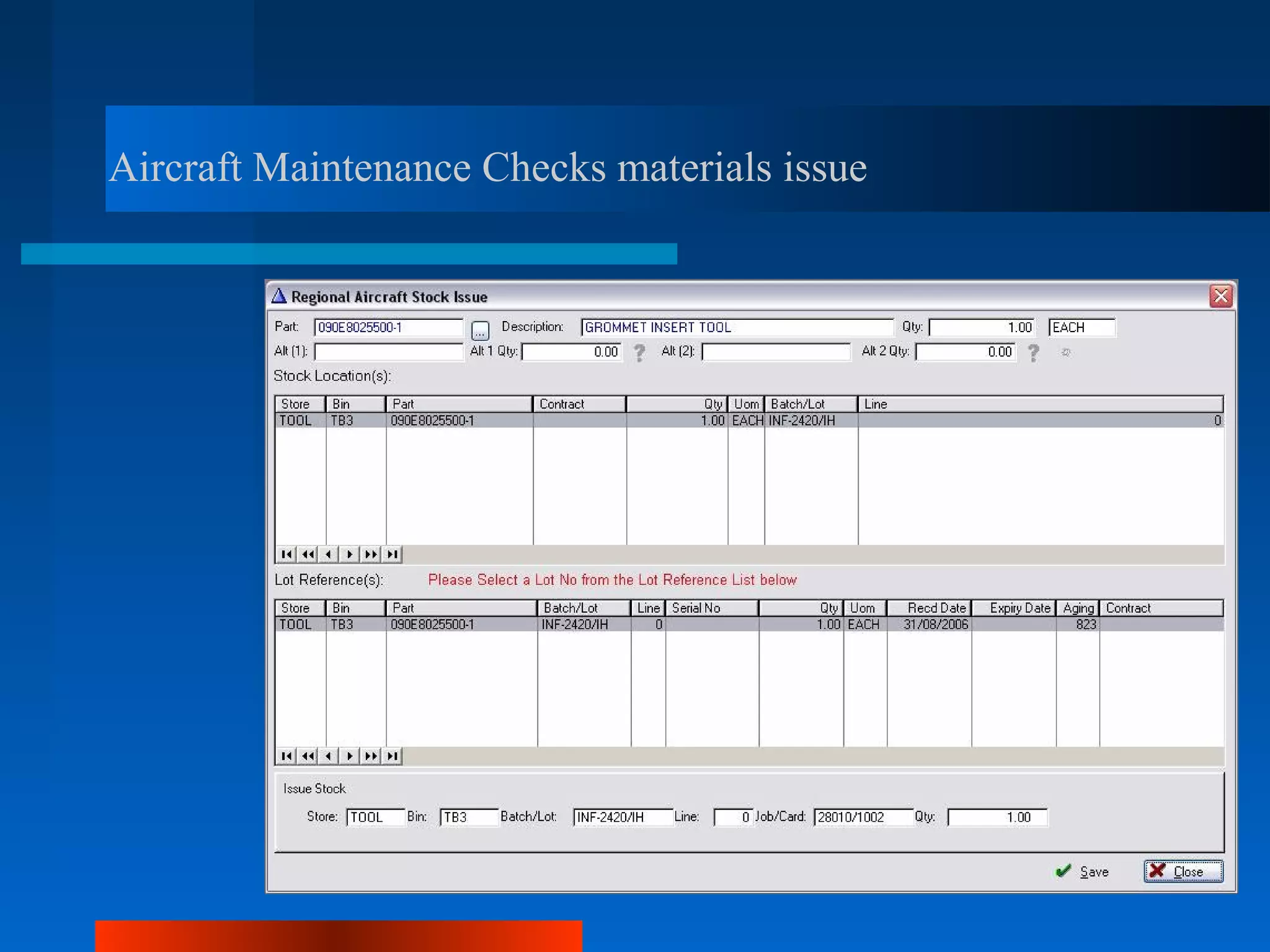Image resolution: width=1270 pixels, height=952 pixels.
Task: Click the Issue Stock Store field TOOL
Action: coord(376,817)
